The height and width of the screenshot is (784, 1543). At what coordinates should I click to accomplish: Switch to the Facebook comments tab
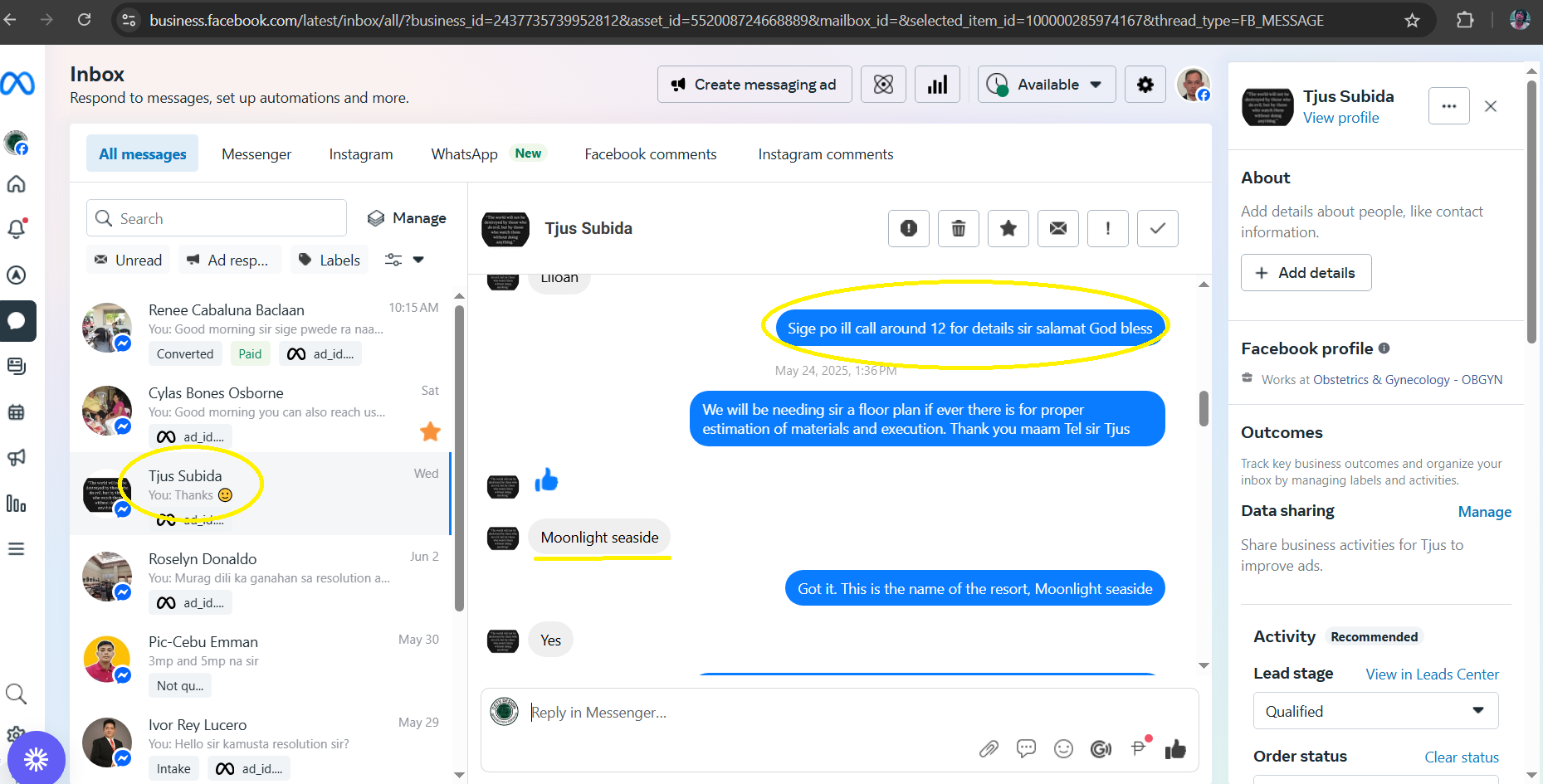pyautogui.click(x=651, y=154)
